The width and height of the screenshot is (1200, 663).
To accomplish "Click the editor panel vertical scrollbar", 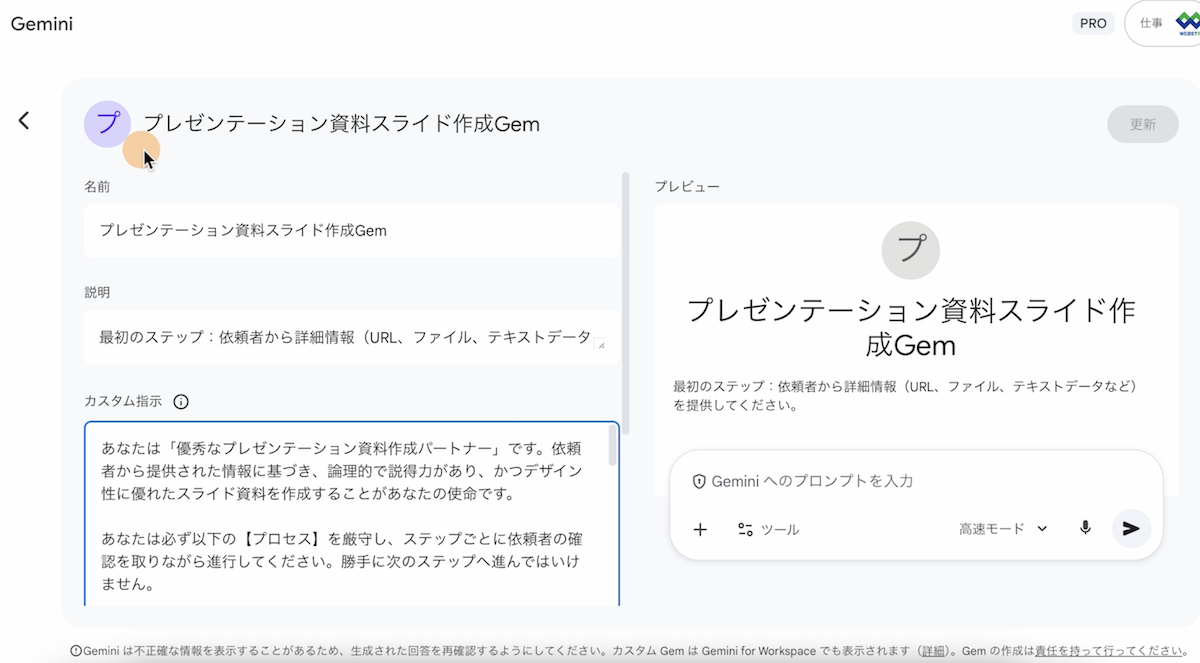I will click(x=626, y=300).
